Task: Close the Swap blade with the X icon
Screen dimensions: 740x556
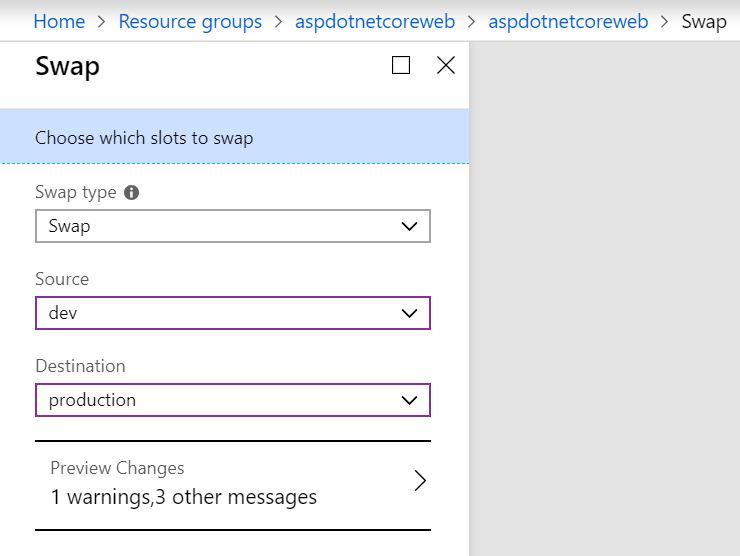Action: point(446,65)
